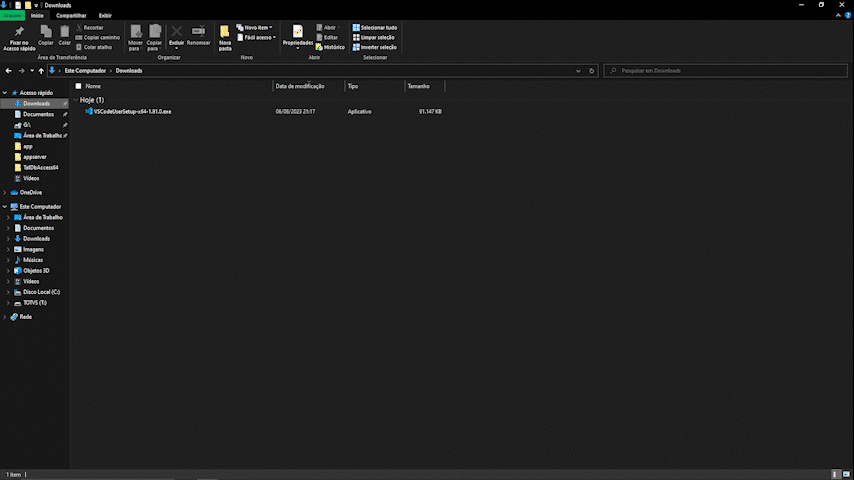This screenshot has width=854, height=480.
Task: Create a Nova pasta
Action: point(225,38)
